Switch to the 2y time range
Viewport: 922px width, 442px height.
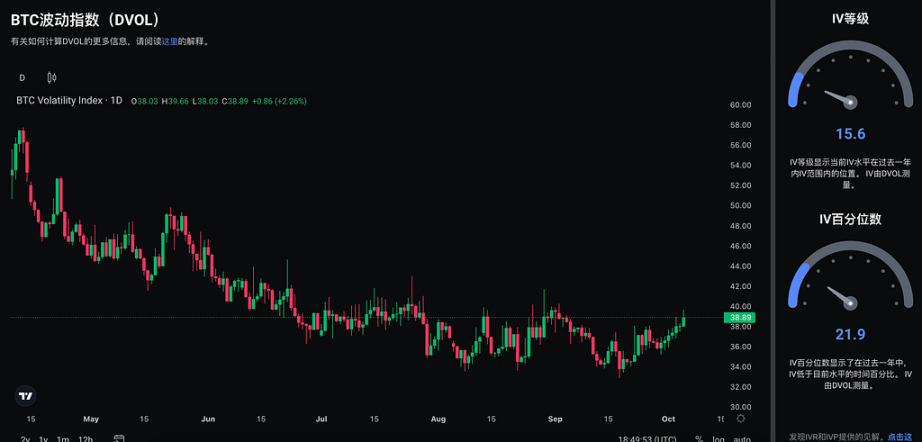(x=24, y=439)
